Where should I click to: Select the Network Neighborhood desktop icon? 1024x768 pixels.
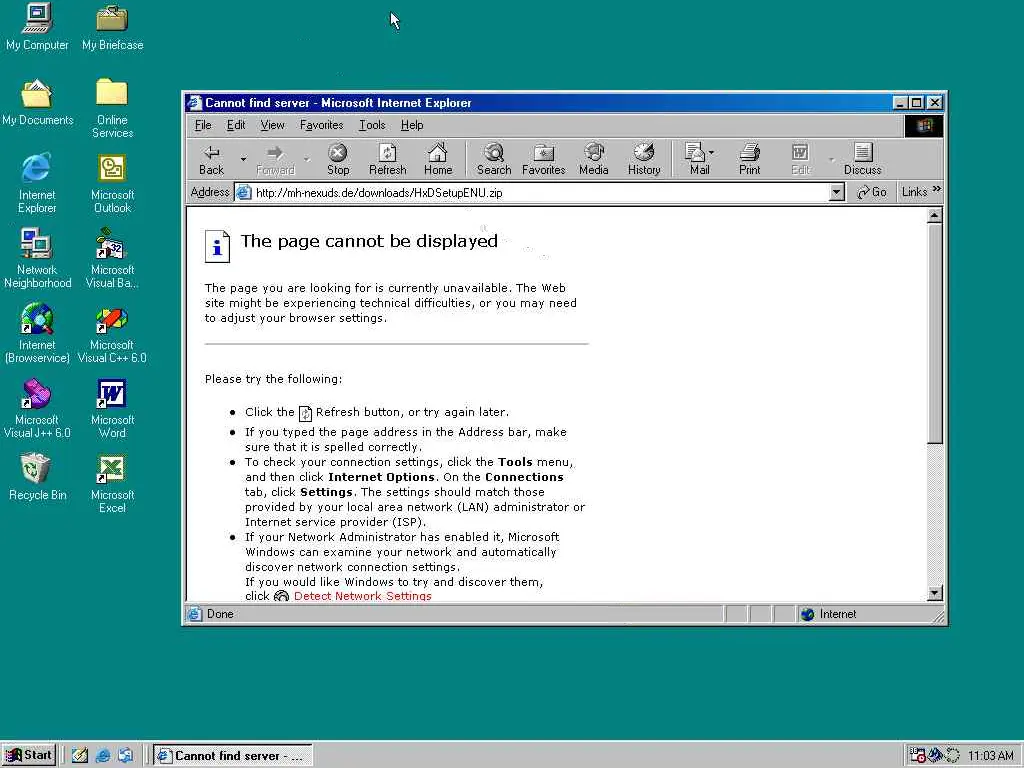tap(37, 259)
